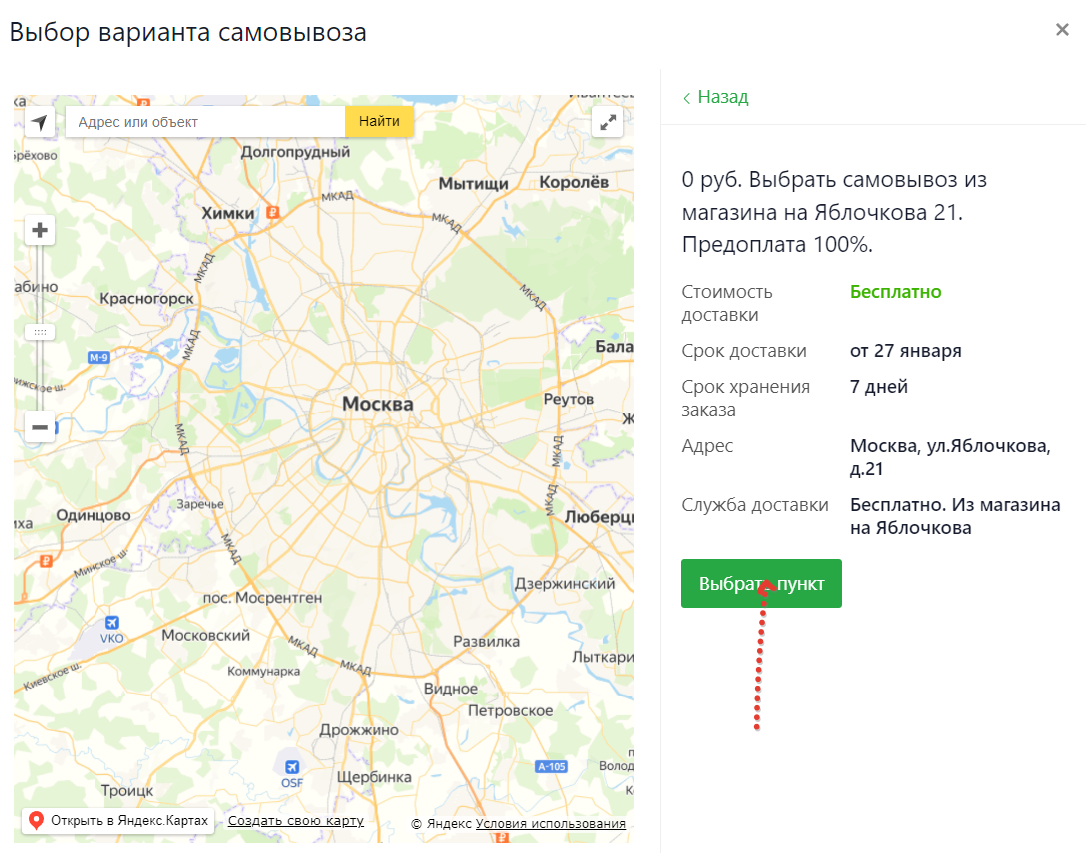Click the green Выбрать пункт button

(761, 584)
